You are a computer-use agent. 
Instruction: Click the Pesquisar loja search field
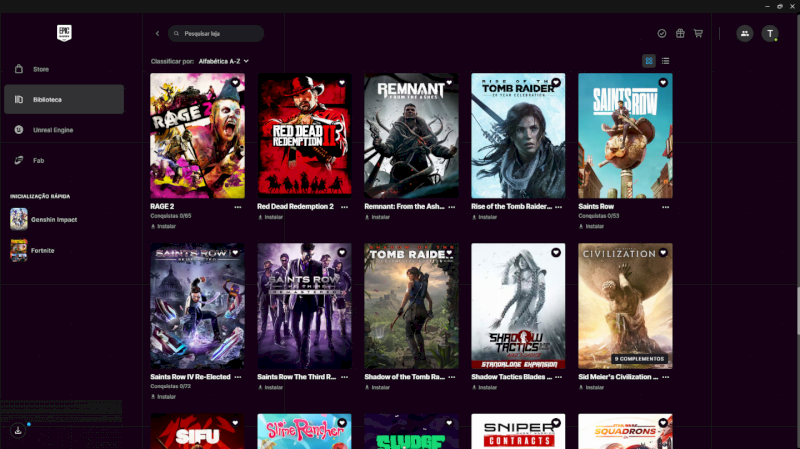(x=216, y=34)
